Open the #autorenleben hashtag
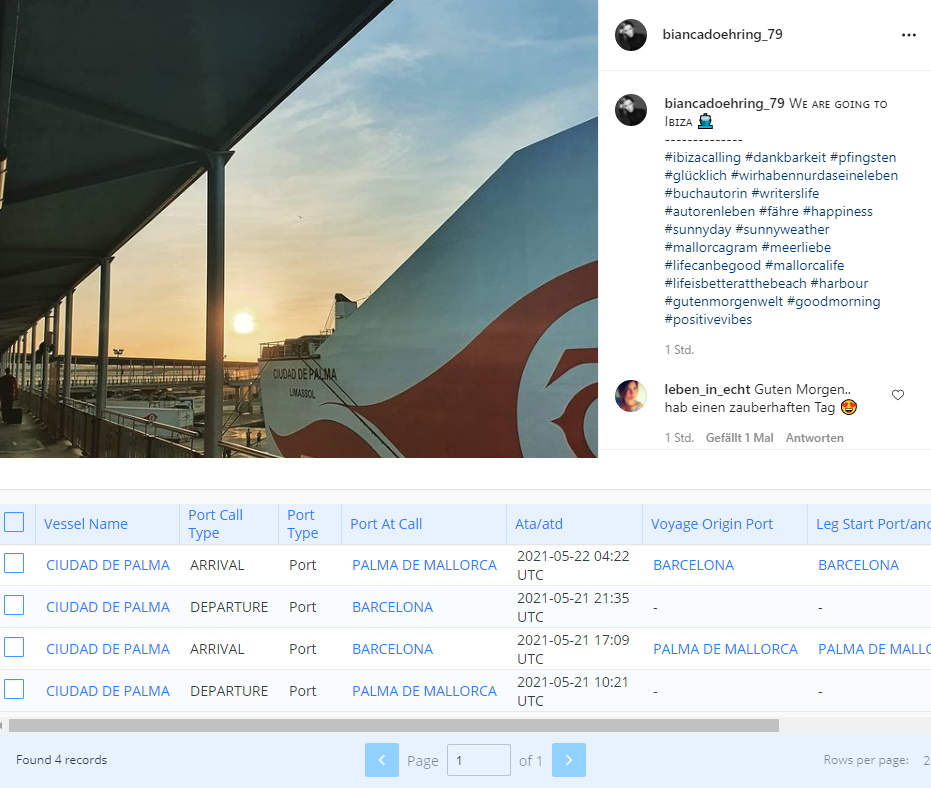931x788 pixels. coord(710,211)
